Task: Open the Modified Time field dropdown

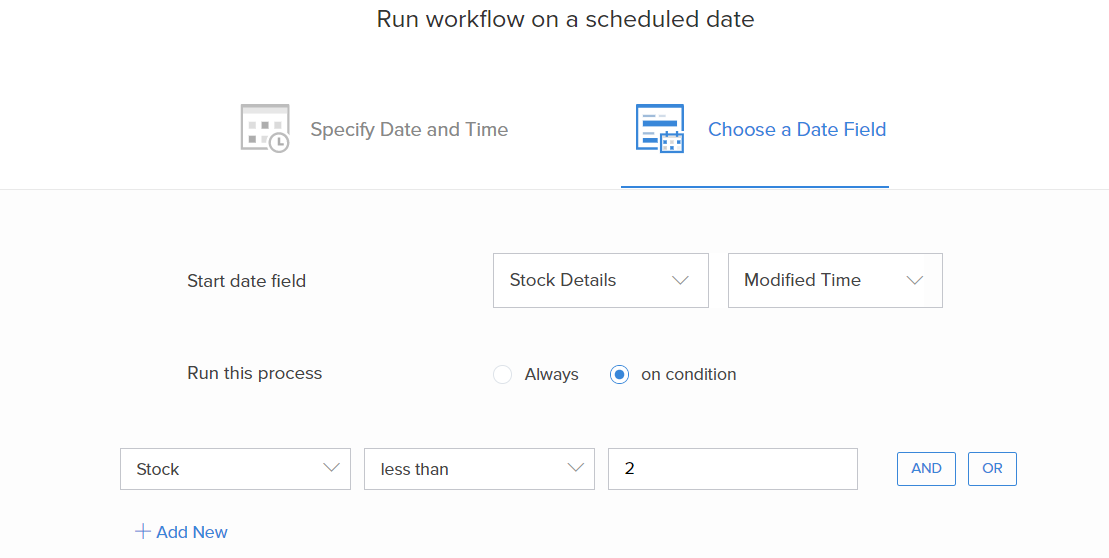Action: (835, 281)
